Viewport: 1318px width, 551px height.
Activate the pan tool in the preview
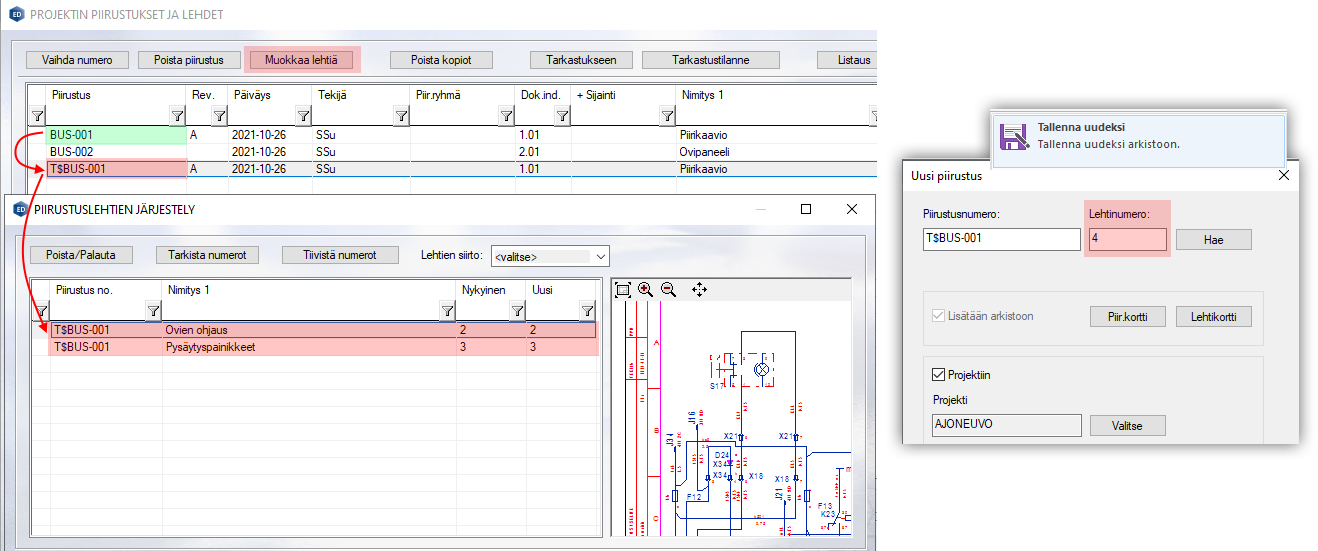pyautogui.click(x=699, y=289)
